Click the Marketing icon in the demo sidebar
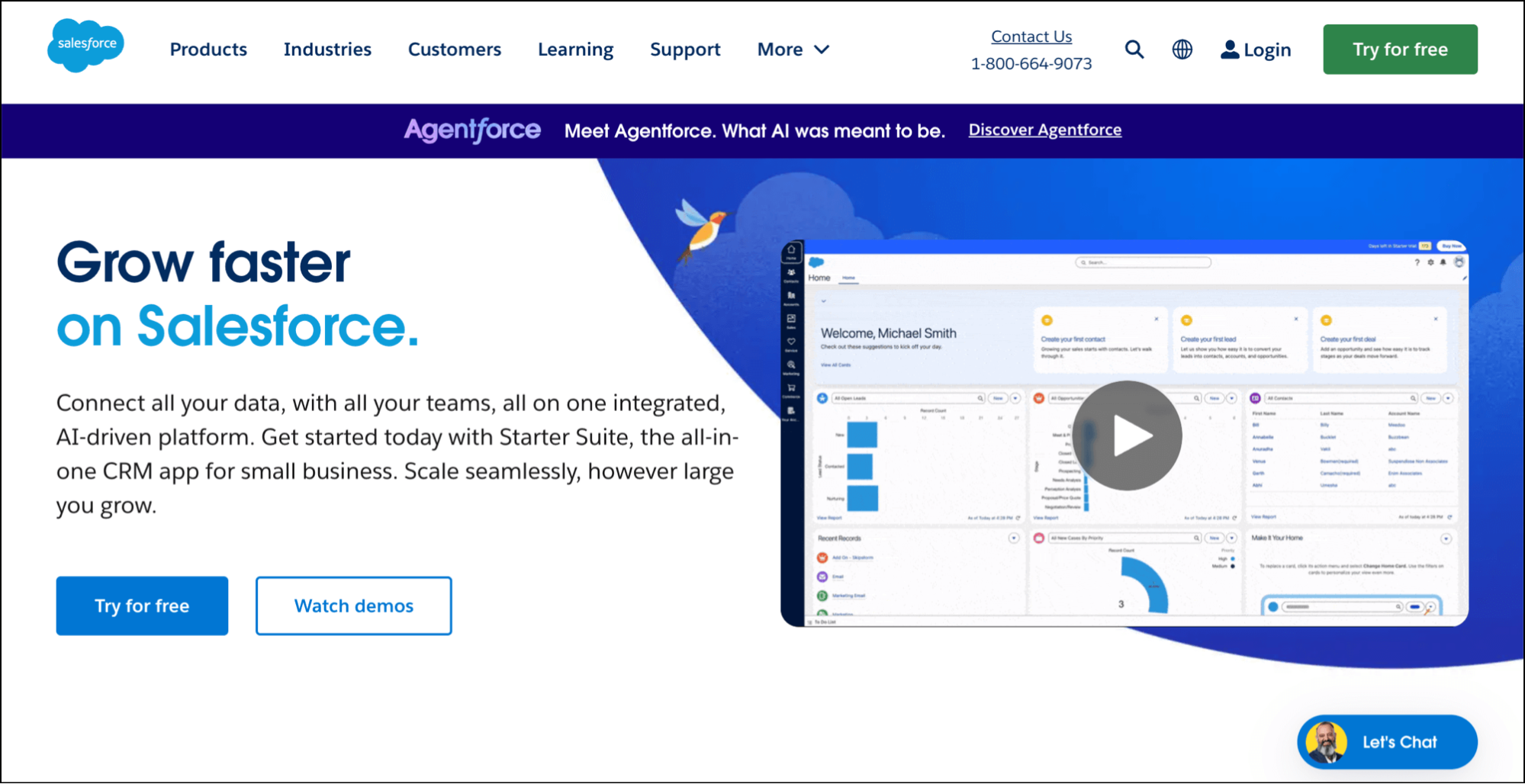The height and width of the screenshot is (784, 1525). coord(791,366)
